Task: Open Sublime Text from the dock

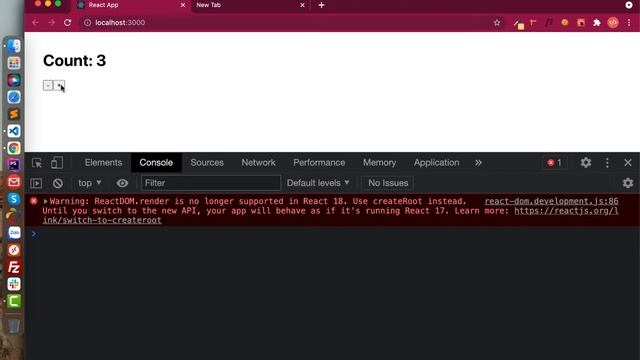Action: 14,114
